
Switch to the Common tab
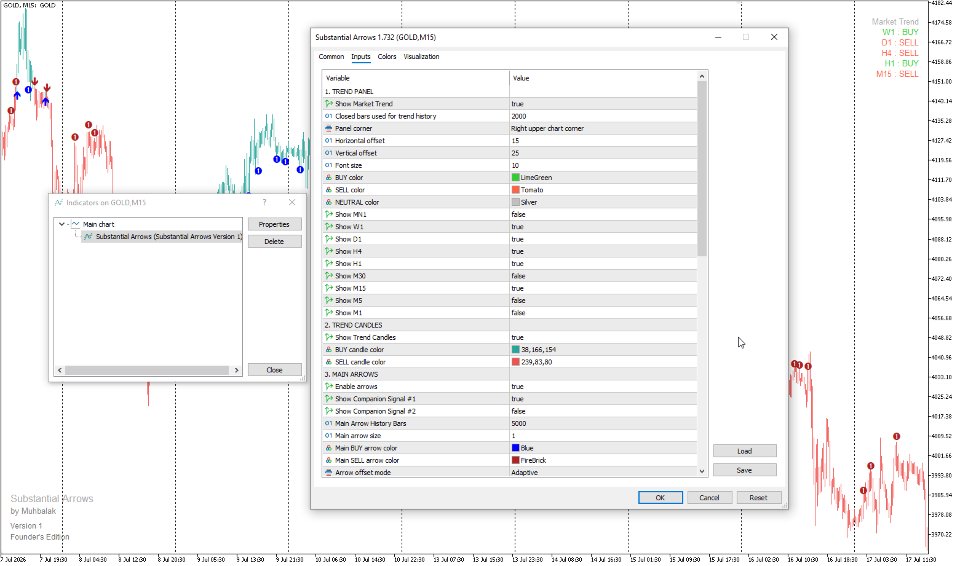(331, 56)
